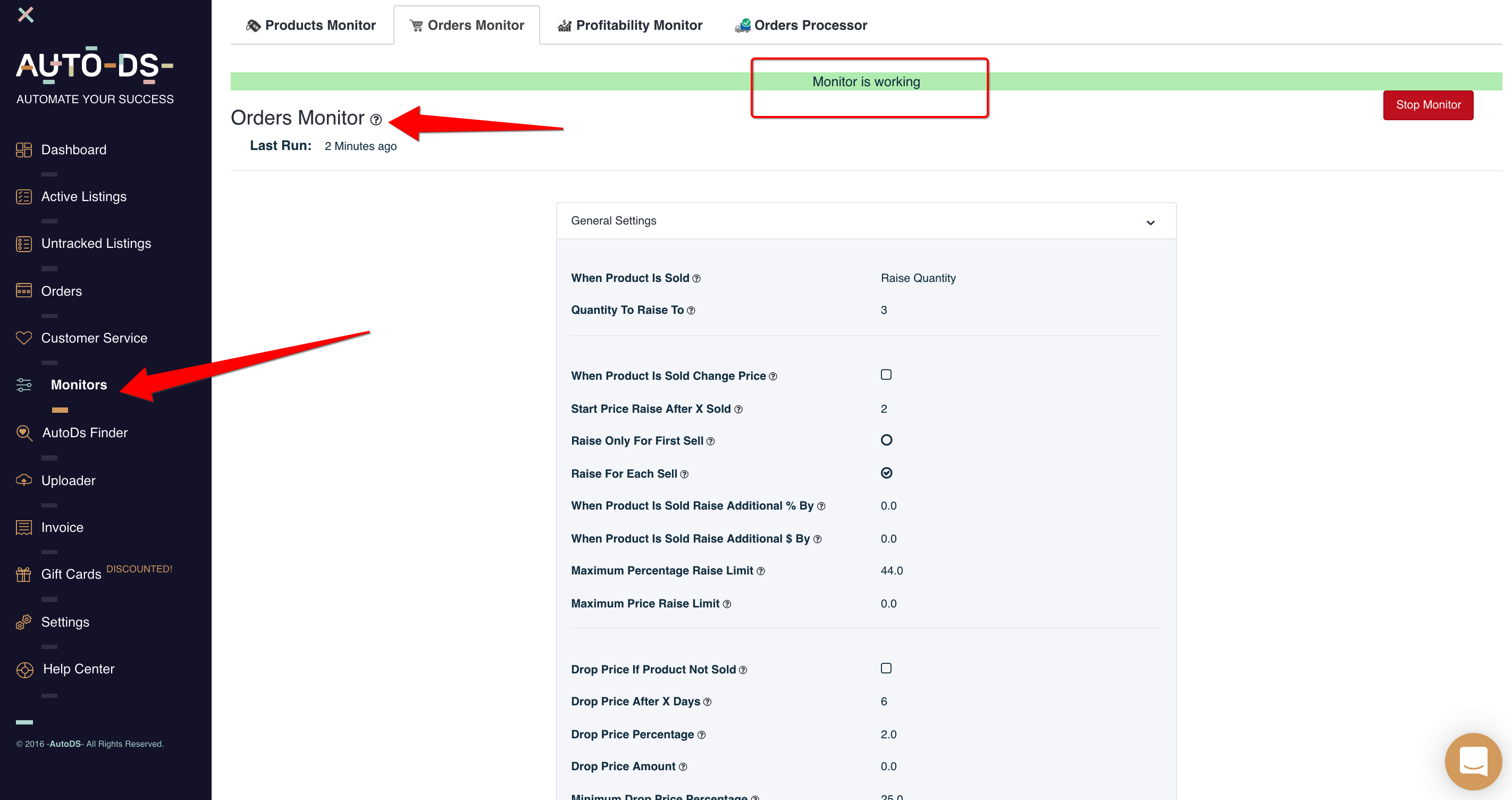Viewport: 1512px width, 800px height.
Task: Open AutoDs Finder link
Action: coord(85,433)
